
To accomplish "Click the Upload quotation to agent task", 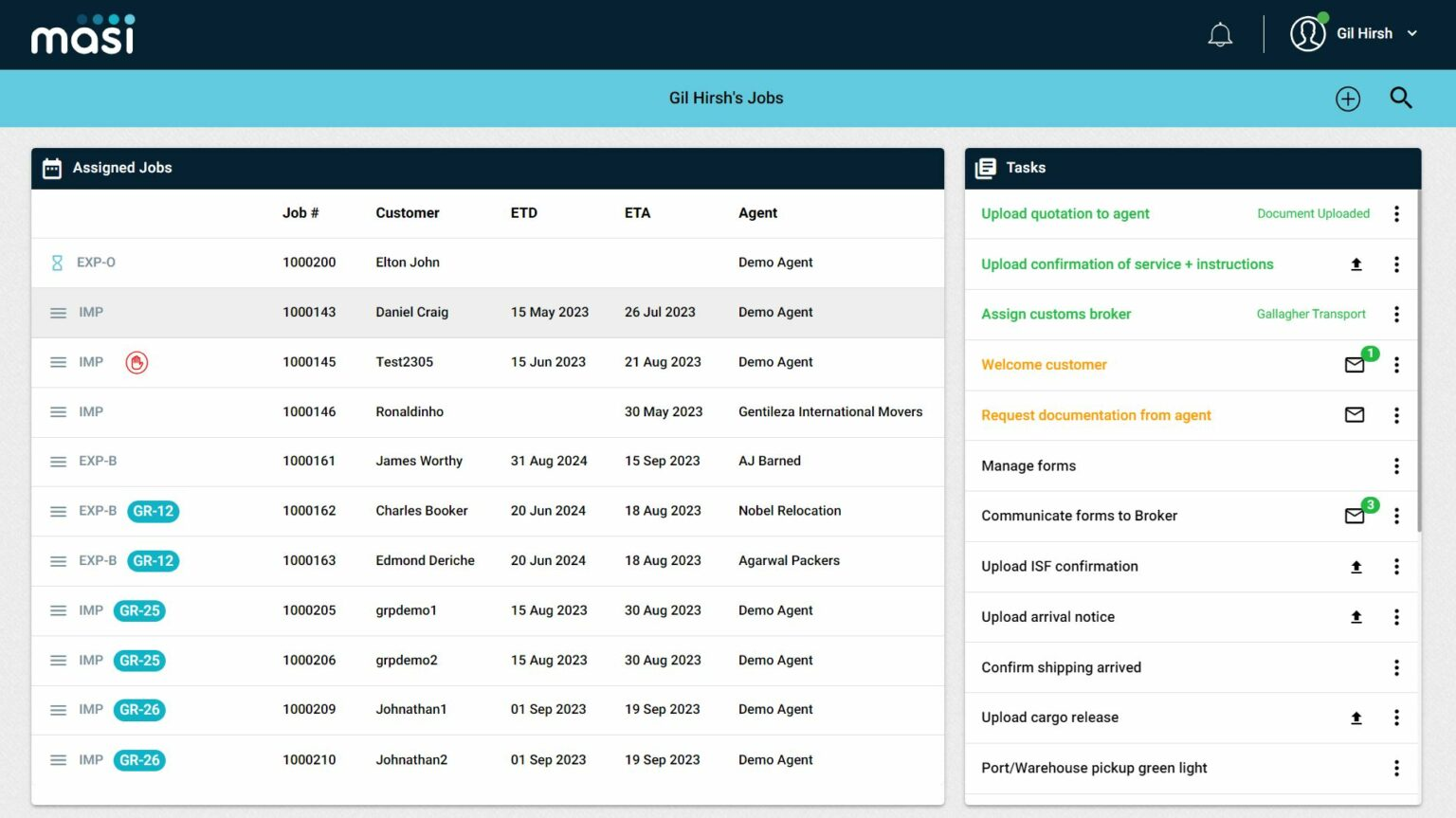I will (x=1065, y=214).
